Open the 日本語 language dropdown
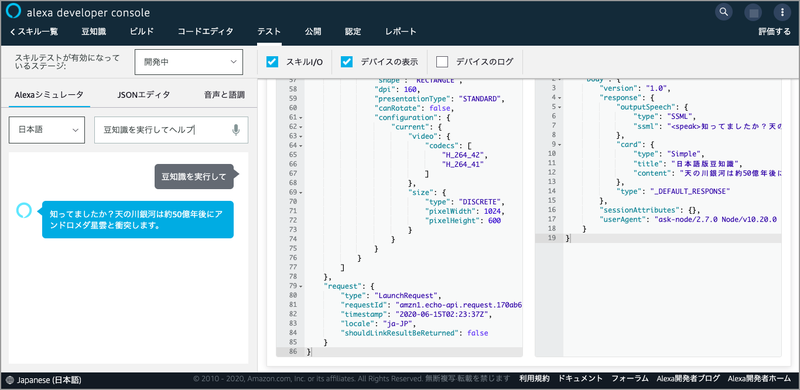The width and height of the screenshot is (800, 390). (47, 130)
